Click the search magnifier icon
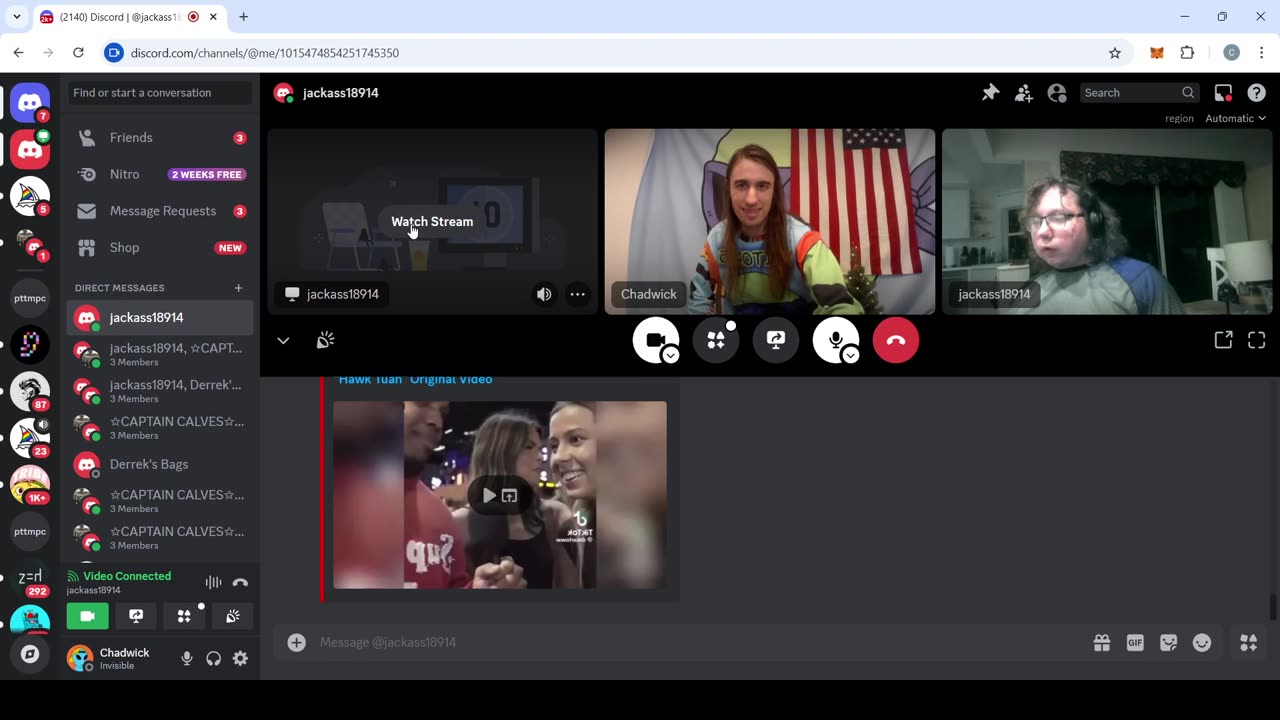Viewport: 1280px width, 720px height. pos(1188,92)
